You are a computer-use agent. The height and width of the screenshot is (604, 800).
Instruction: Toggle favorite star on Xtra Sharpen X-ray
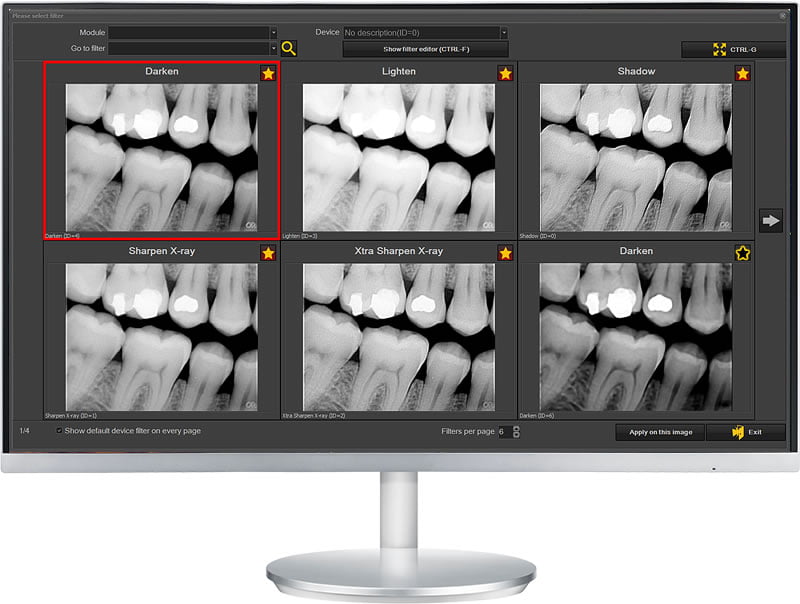pyautogui.click(x=505, y=253)
